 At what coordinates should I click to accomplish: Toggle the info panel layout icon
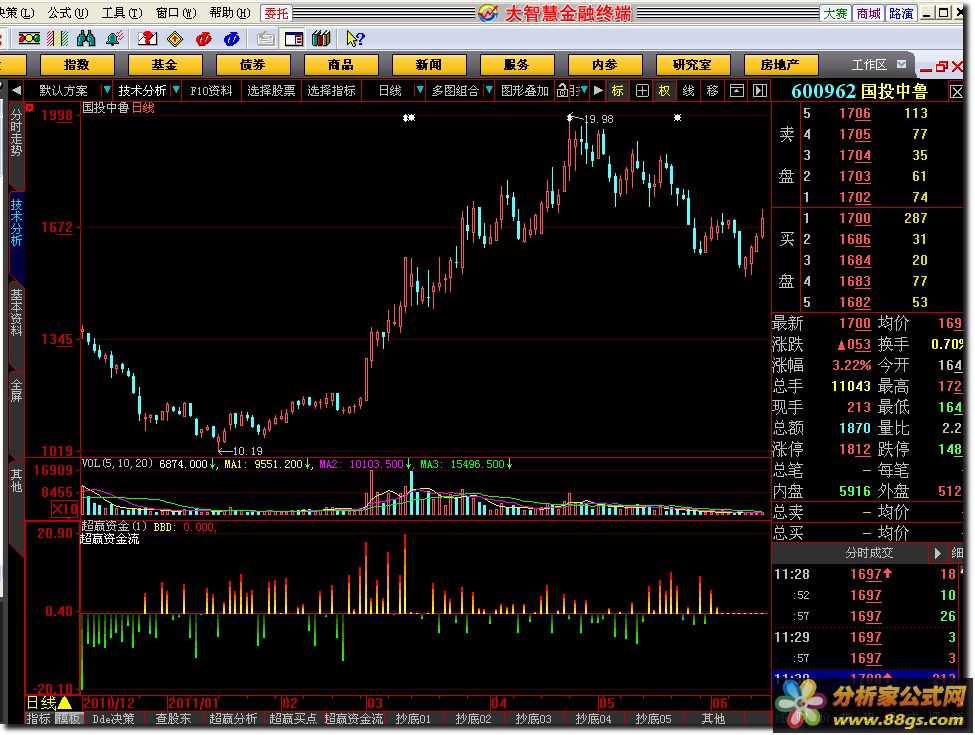pos(293,39)
